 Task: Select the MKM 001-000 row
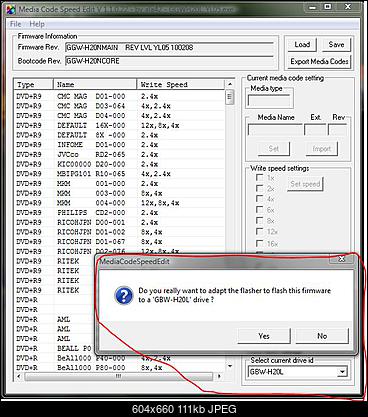click(x=119, y=183)
